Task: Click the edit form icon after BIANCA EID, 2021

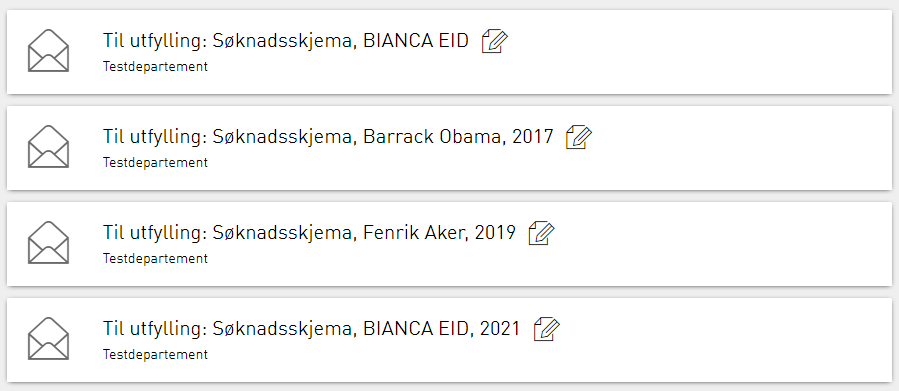Action: tap(546, 330)
